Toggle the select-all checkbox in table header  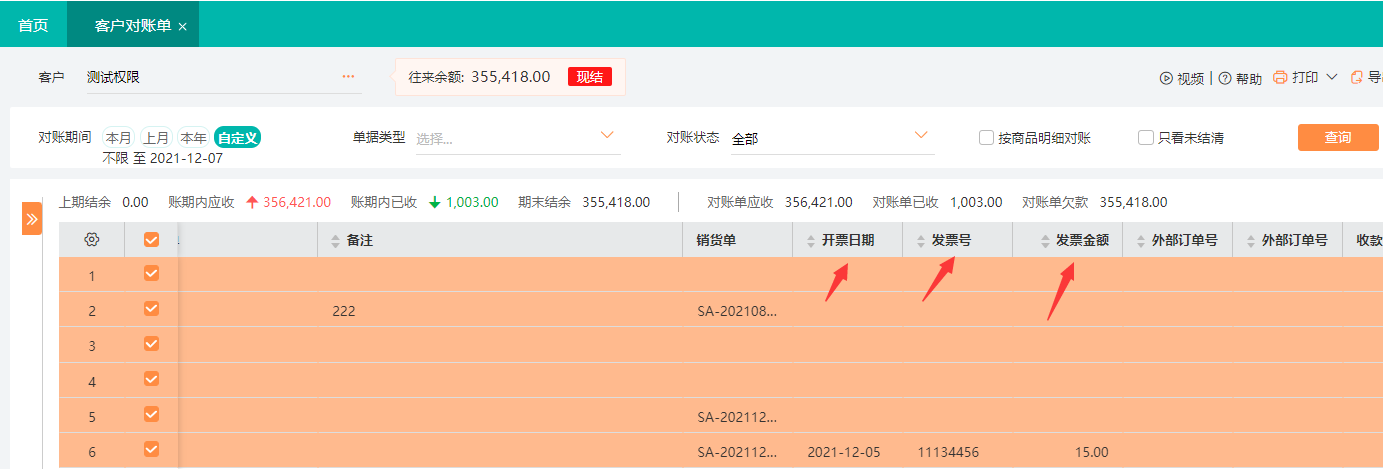coord(152,240)
